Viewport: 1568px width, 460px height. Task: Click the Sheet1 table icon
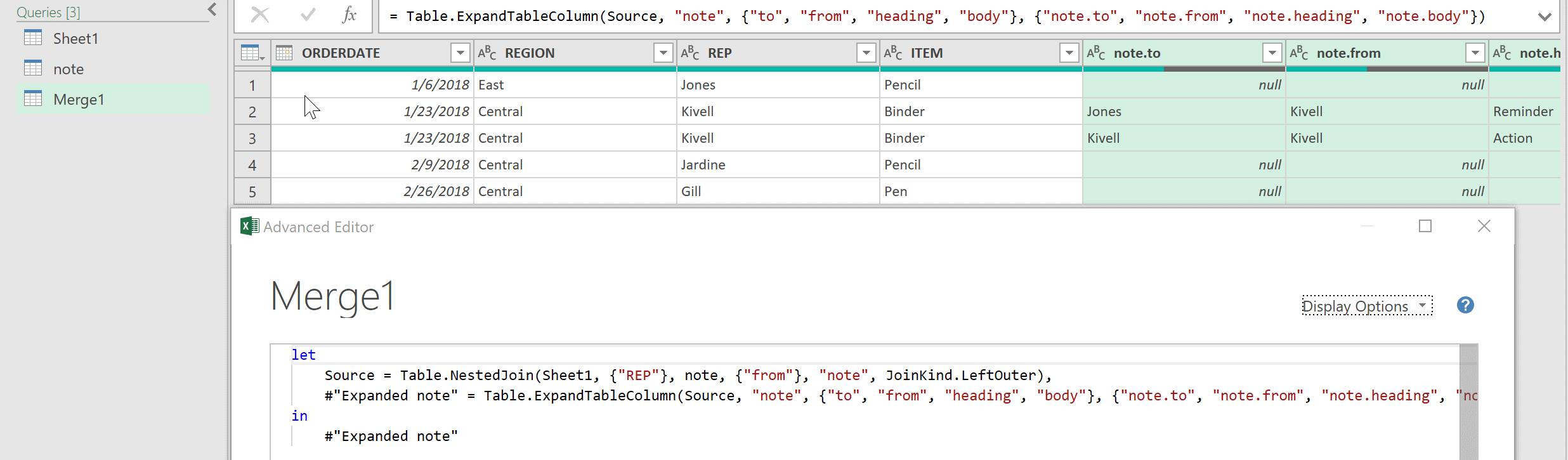click(x=33, y=38)
